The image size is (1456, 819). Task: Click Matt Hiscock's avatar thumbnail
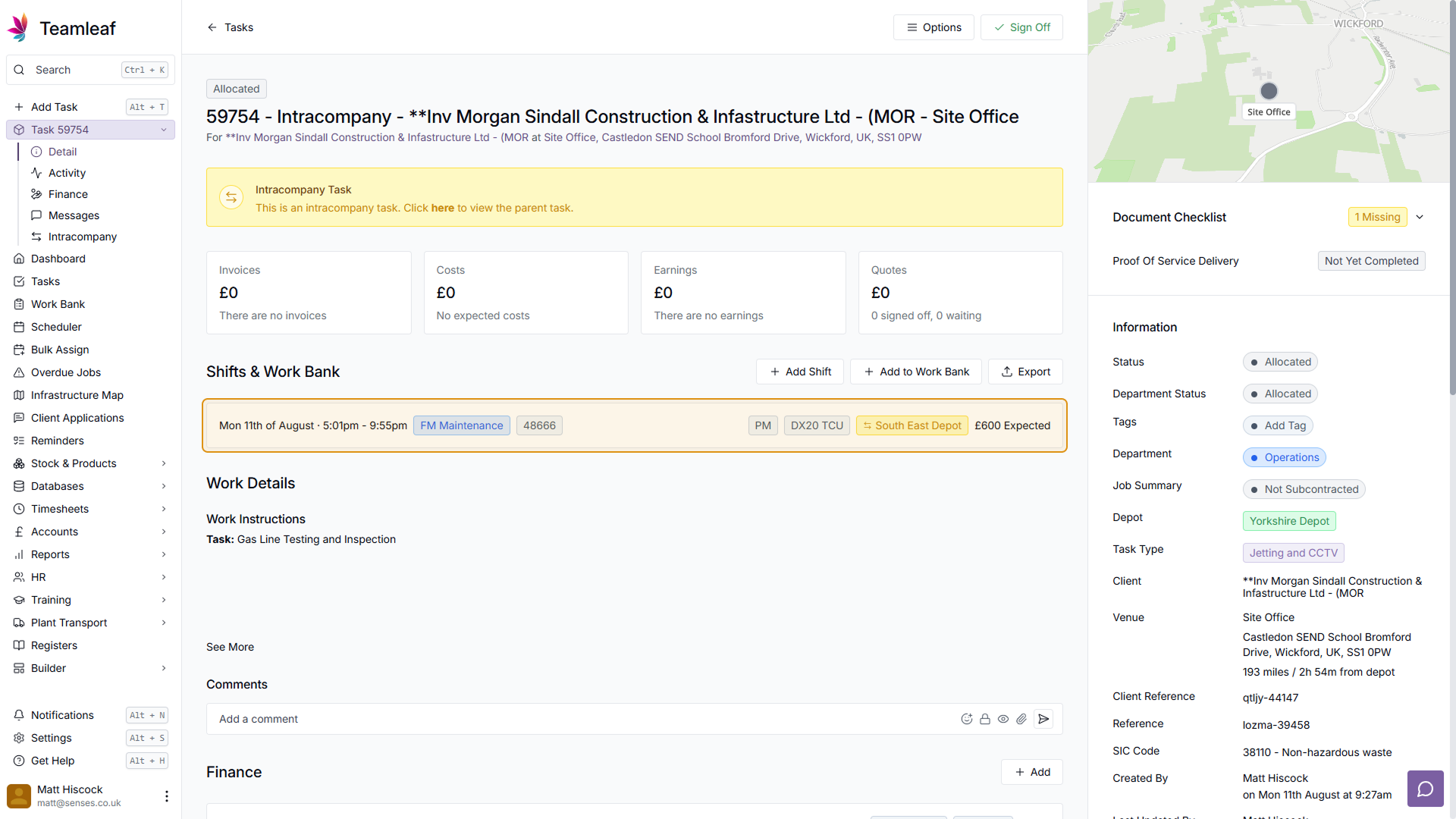coord(19,796)
